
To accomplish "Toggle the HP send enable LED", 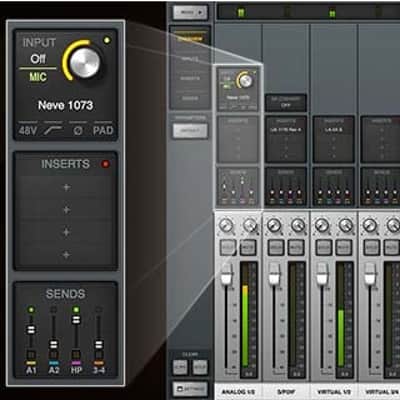I will [76, 310].
